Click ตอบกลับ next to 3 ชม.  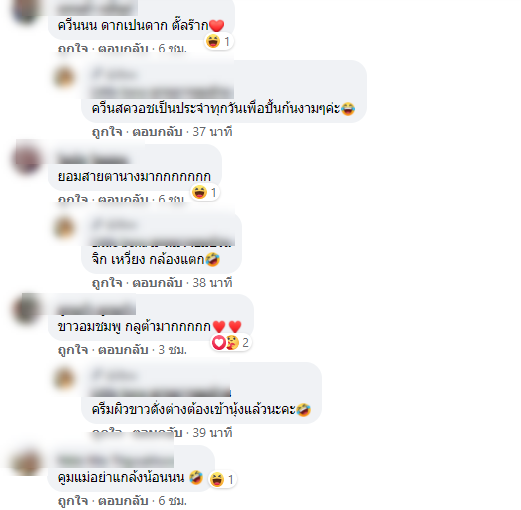click(123, 350)
